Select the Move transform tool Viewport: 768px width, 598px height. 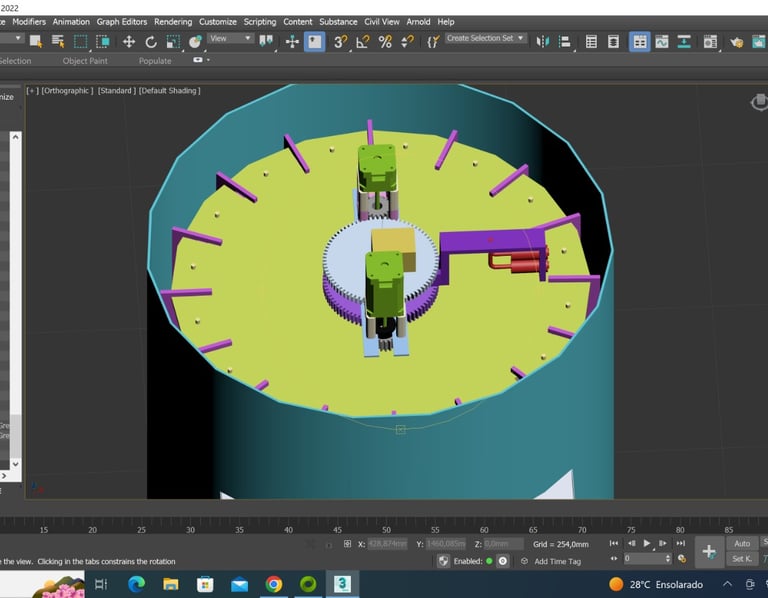tap(128, 41)
